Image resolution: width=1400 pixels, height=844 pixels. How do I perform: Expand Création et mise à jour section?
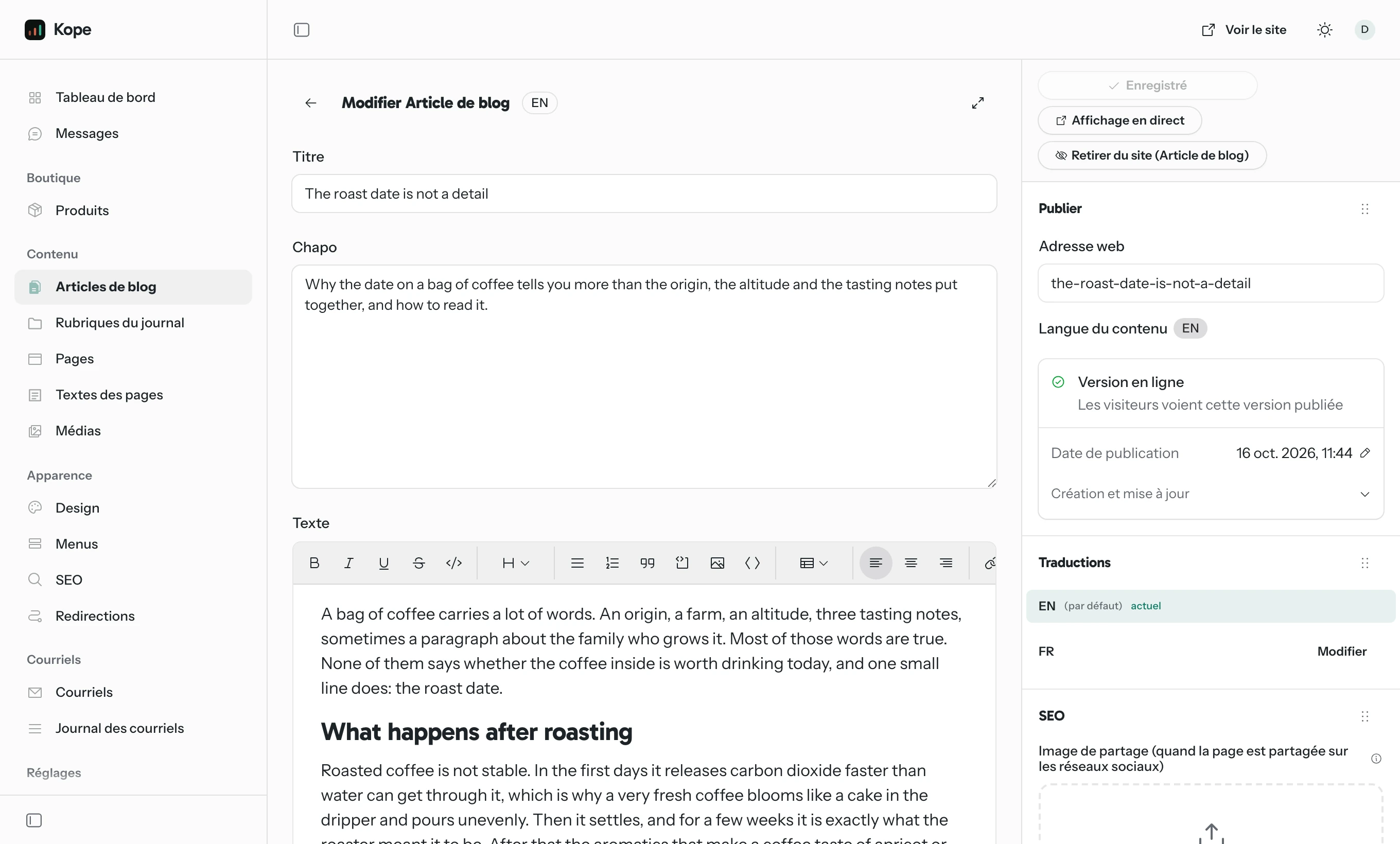[1211, 494]
